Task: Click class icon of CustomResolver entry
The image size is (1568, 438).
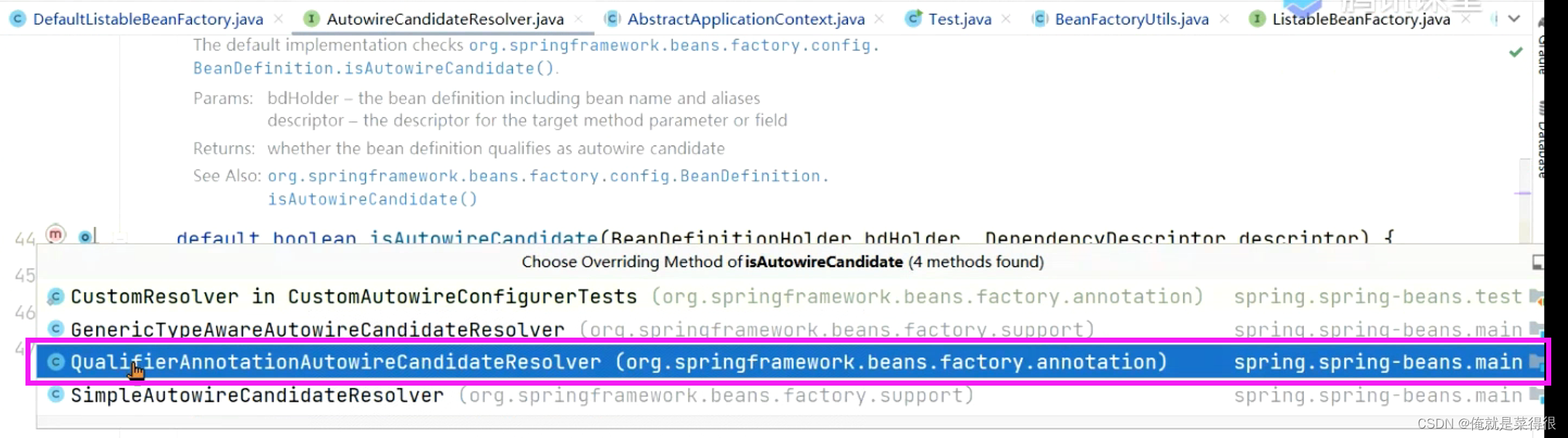Action: [55, 297]
